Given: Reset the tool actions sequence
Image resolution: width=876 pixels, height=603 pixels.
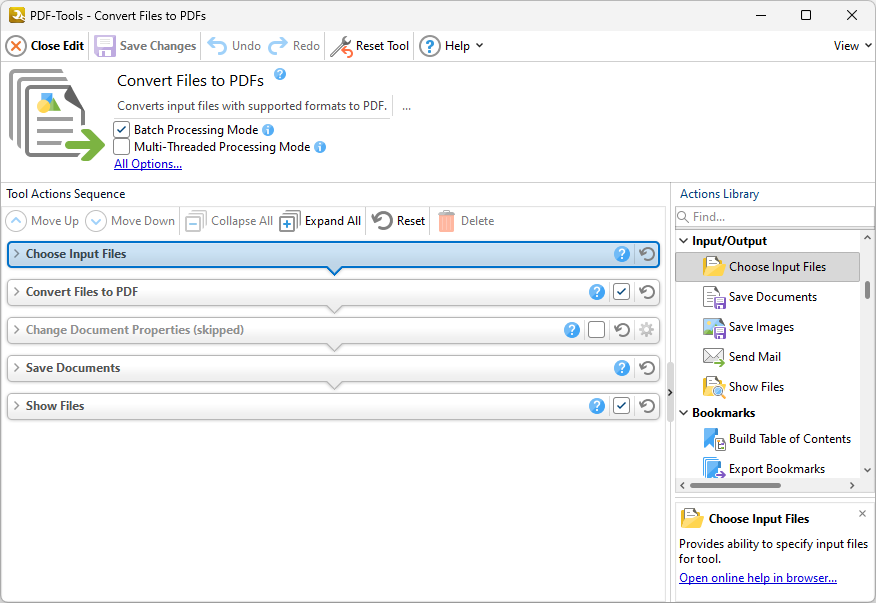Looking at the screenshot, I should [398, 221].
